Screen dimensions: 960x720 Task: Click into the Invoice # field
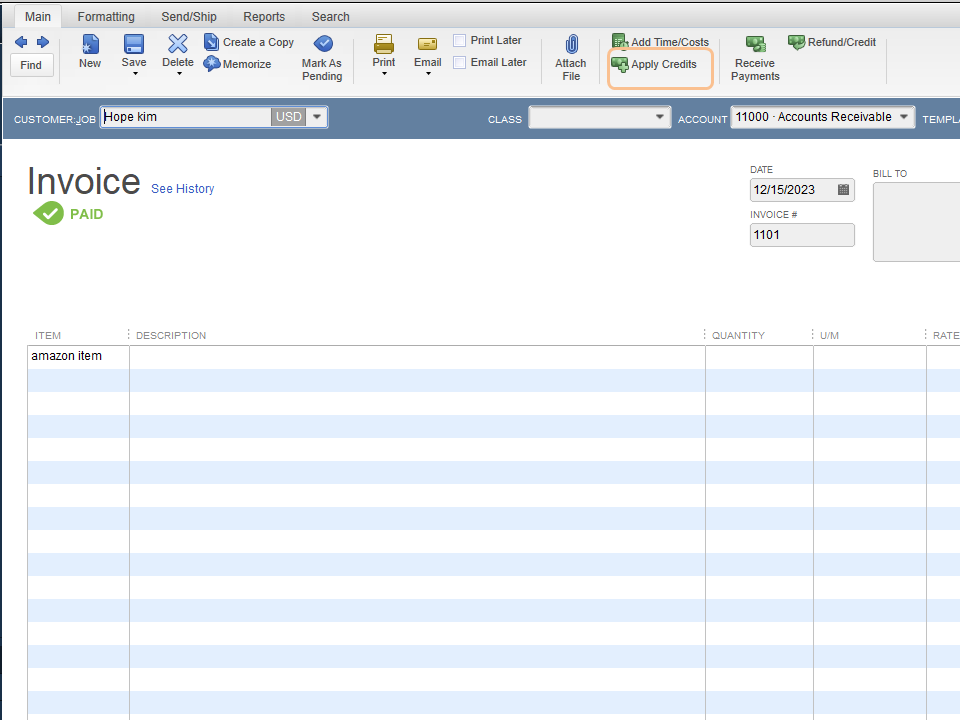[x=802, y=235]
